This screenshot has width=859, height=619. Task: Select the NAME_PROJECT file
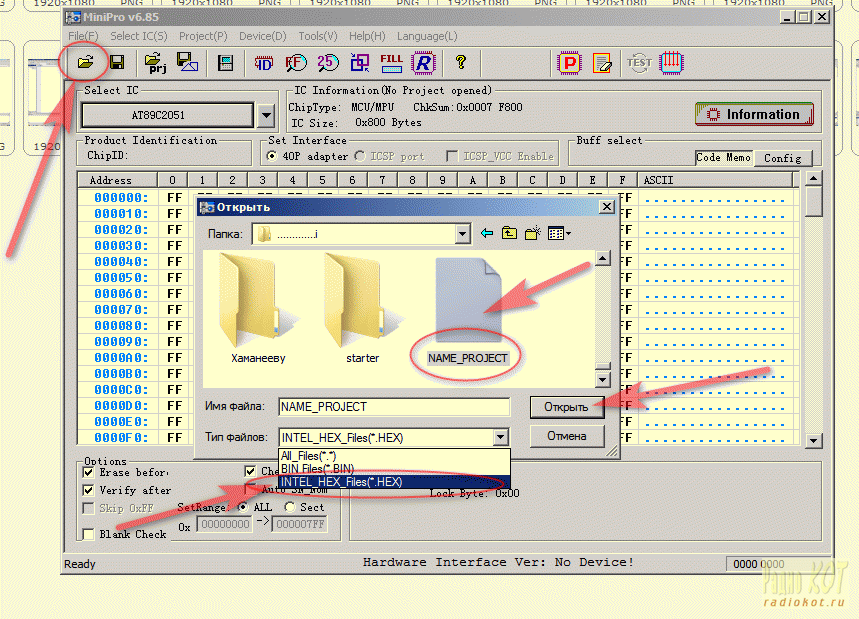point(468,311)
